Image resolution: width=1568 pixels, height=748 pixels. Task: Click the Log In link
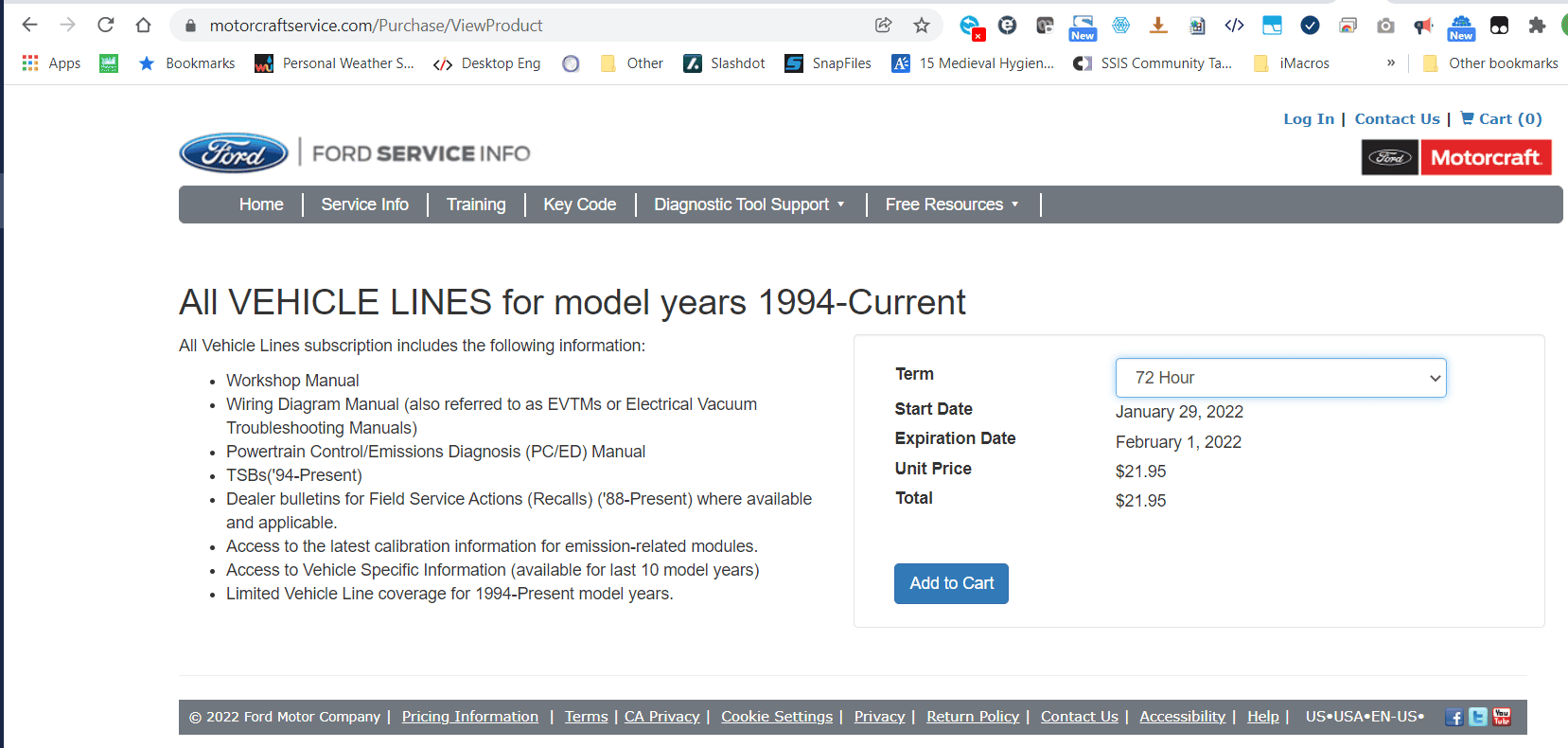(1309, 119)
